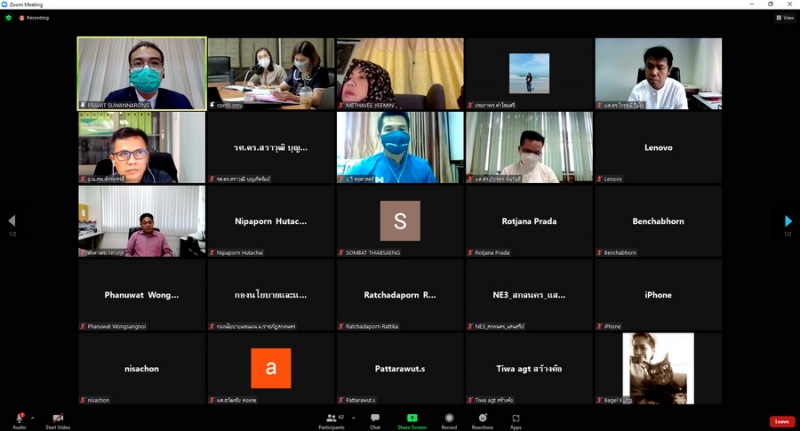Go to next page of participants with right arrow
The image size is (800, 431).
[788, 221]
